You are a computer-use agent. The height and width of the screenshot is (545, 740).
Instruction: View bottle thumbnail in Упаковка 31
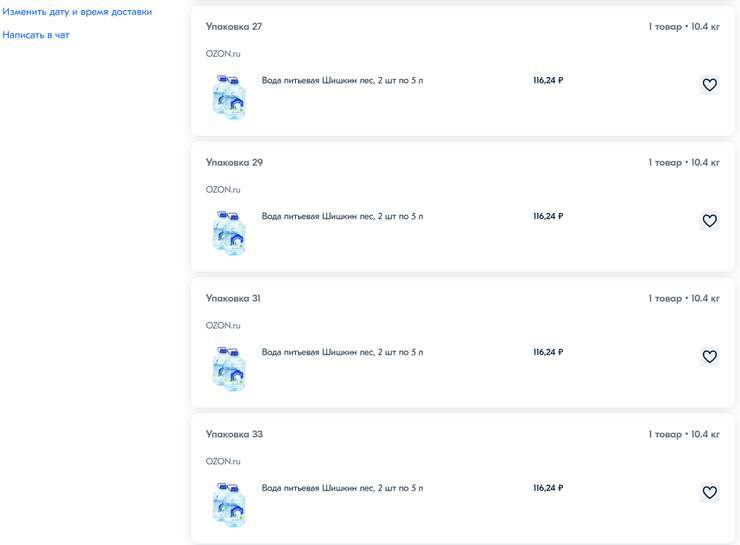pyautogui.click(x=229, y=368)
